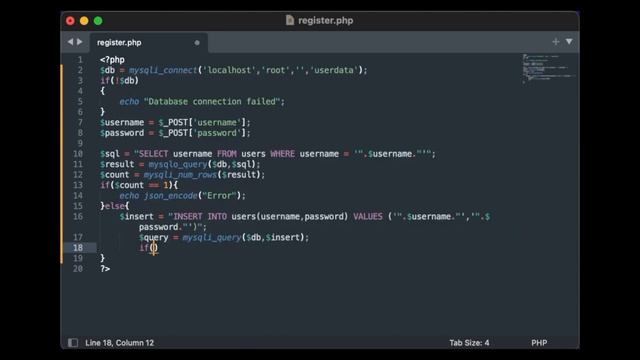Click the }else{ statement on line 15

point(115,206)
